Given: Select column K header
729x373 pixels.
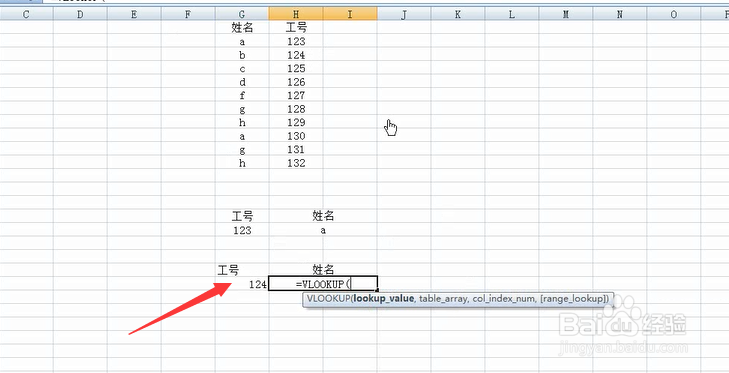Looking at the screenshot, I should [x=458, y=14].
